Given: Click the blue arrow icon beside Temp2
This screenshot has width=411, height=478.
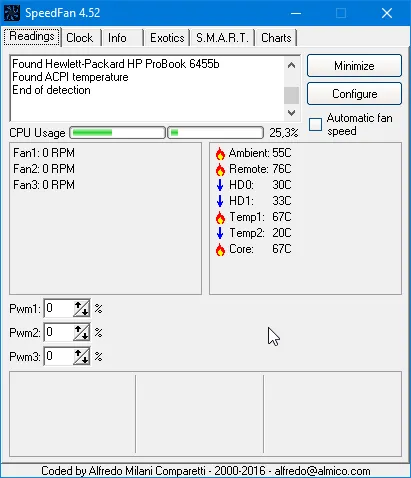Looking at the screenshot, I should tap(220, 233).
